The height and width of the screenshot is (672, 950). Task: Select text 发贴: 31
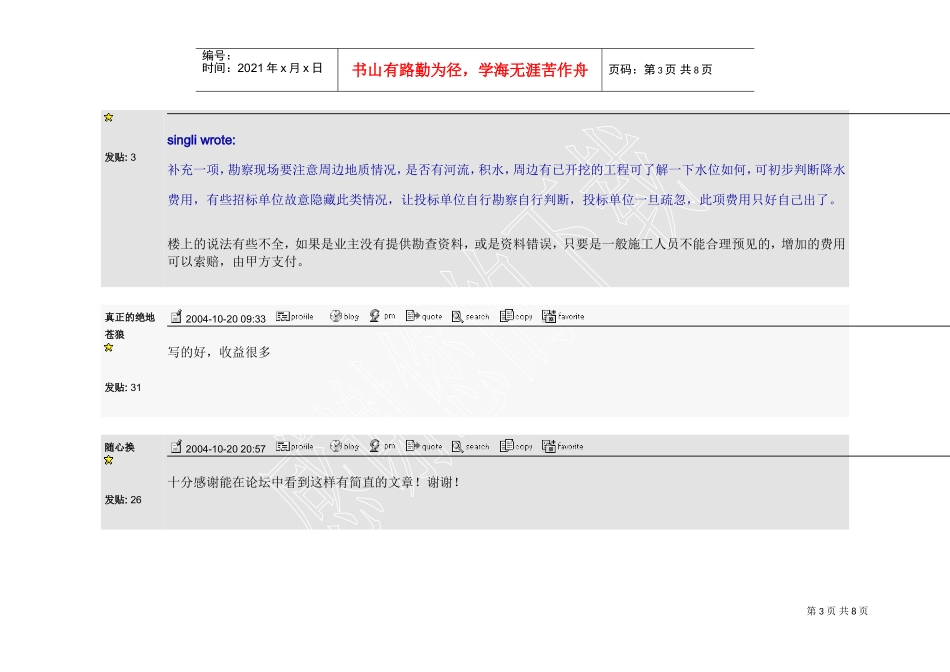[x=122, y=388]
